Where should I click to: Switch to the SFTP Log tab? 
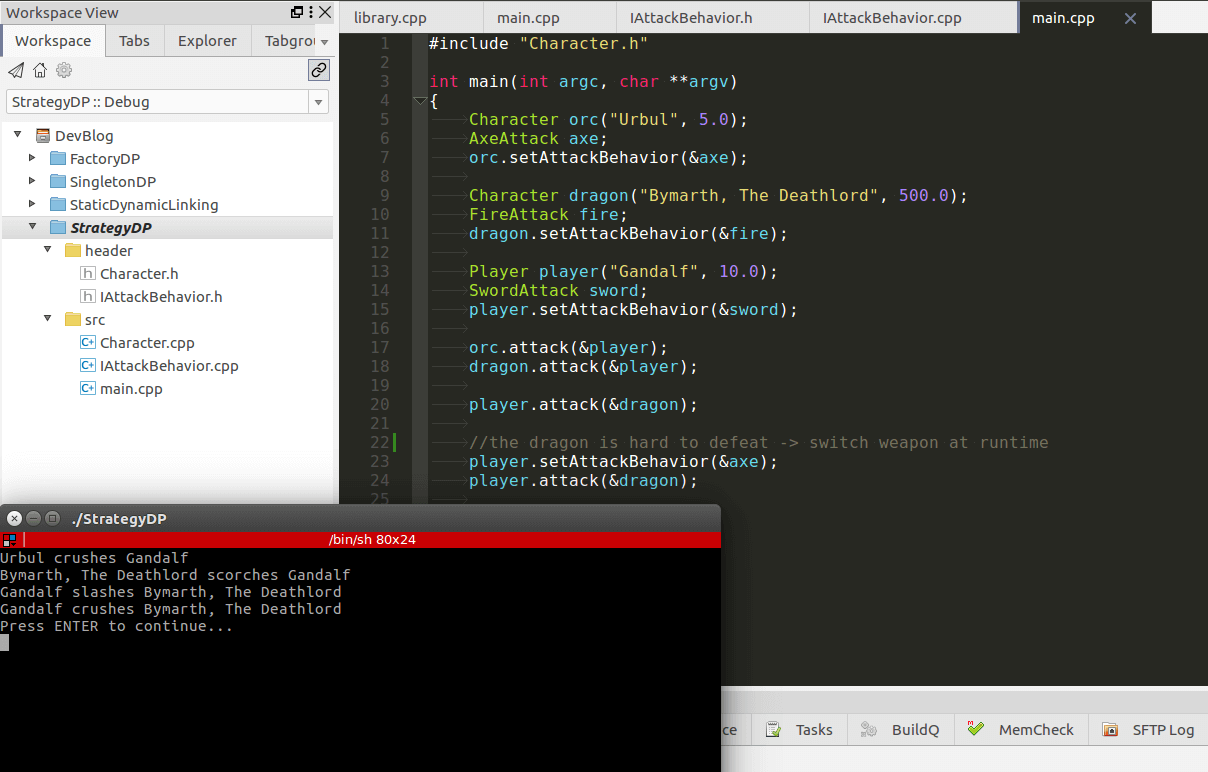(1162, 730)
